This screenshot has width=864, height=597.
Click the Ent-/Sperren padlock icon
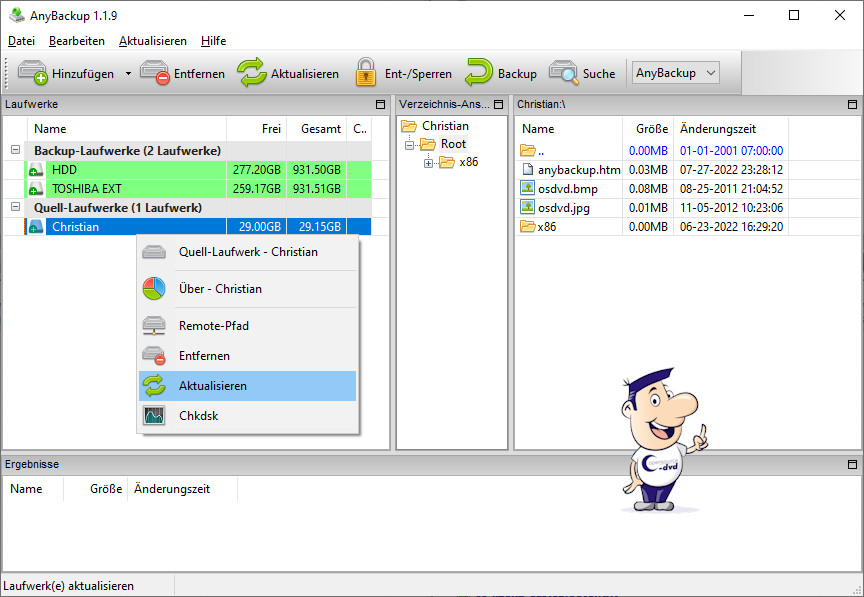click(x=366, y=73)
